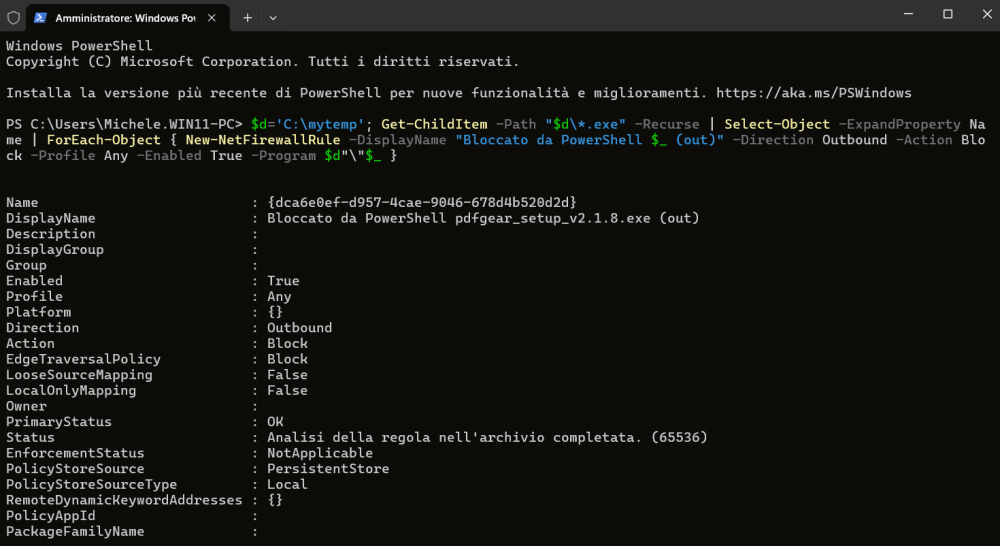This screenshot has width=1000, height=546.
Task: Click the Owner property label
Action: pos(26,406)
